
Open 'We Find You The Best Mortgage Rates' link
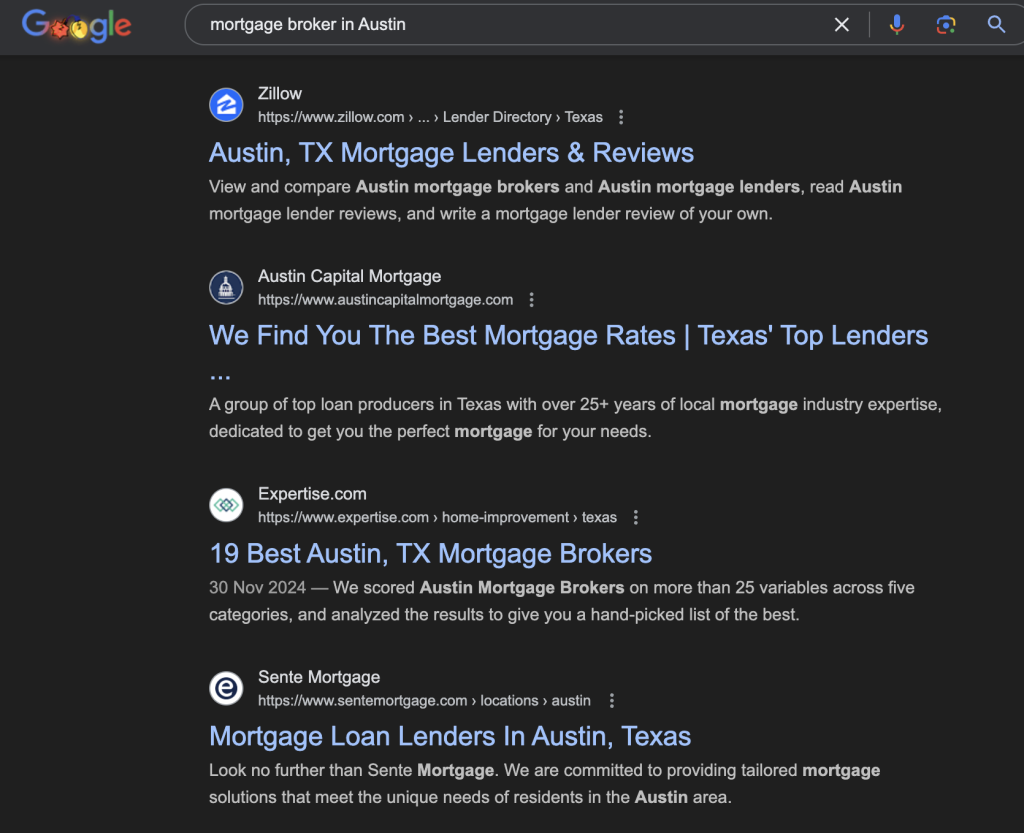click(568, 336)
